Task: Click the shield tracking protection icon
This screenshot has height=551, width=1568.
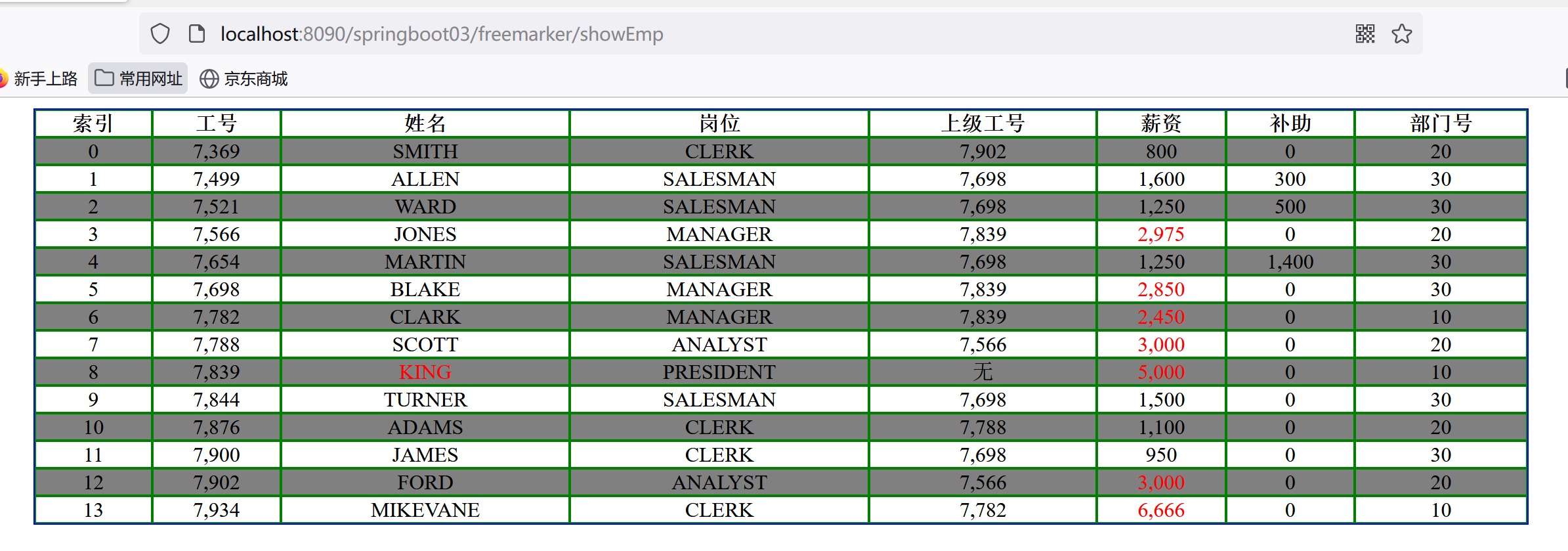Action: [x=160, y=33]
